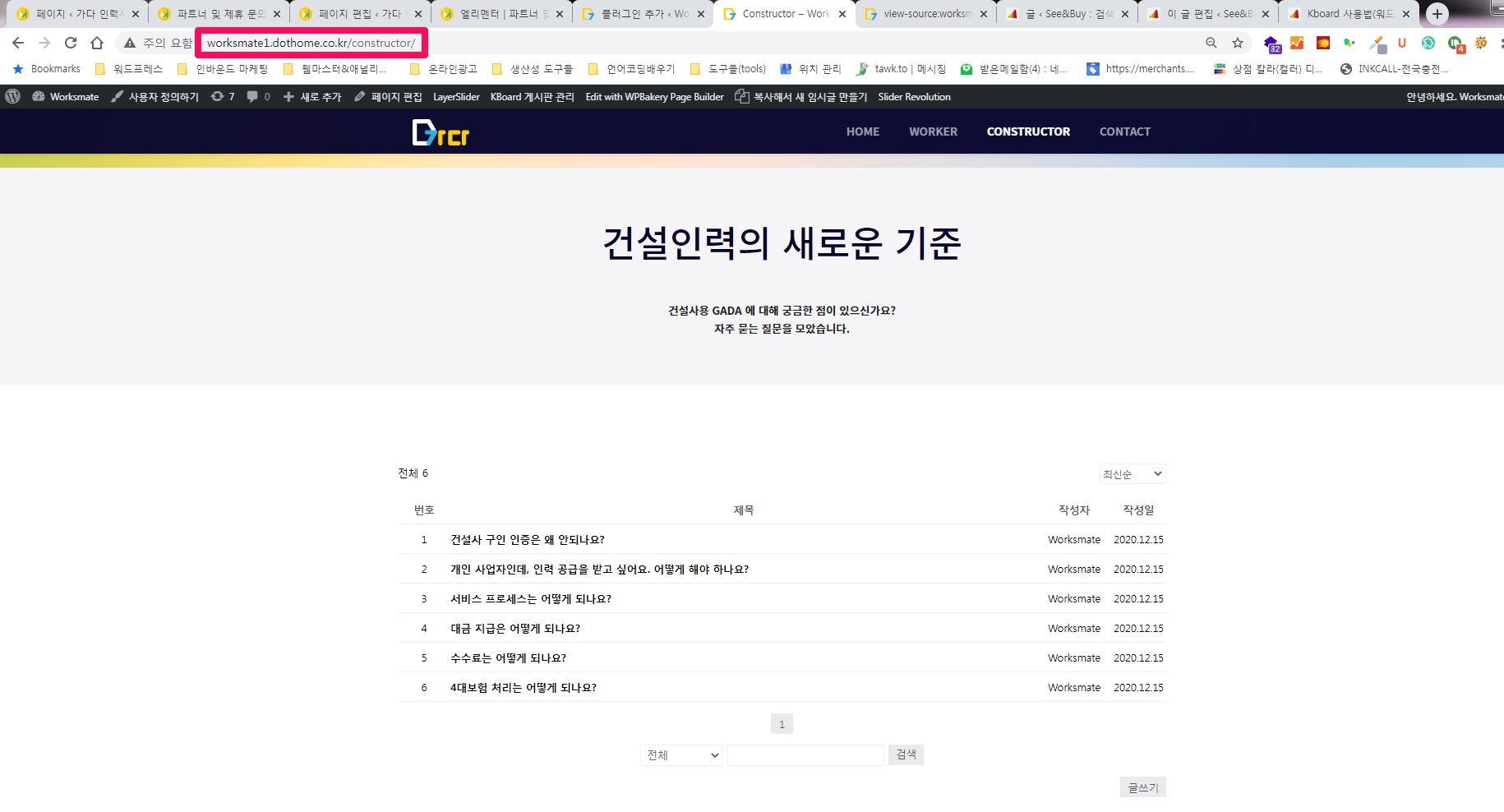Open CONTACT navigation menu item
This screenshot has width=1504, height=812.
1124,131
